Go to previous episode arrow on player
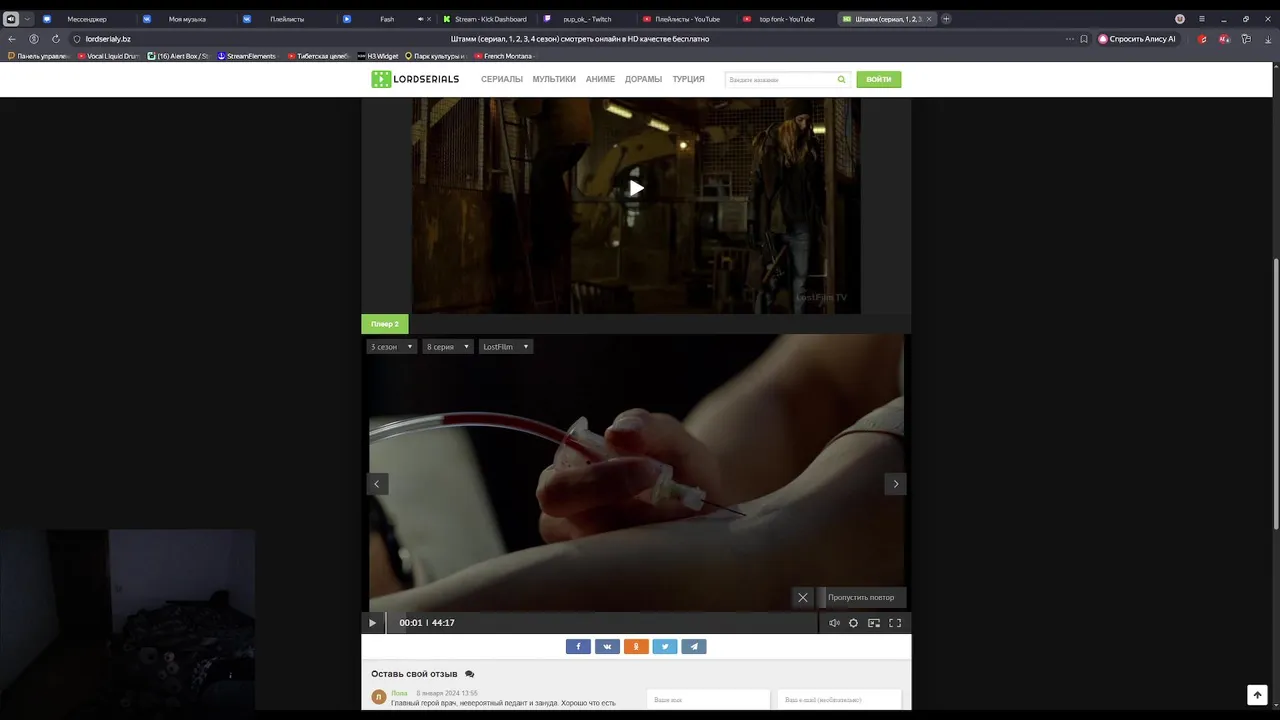1280x720 pixels. tap(377, 484)
